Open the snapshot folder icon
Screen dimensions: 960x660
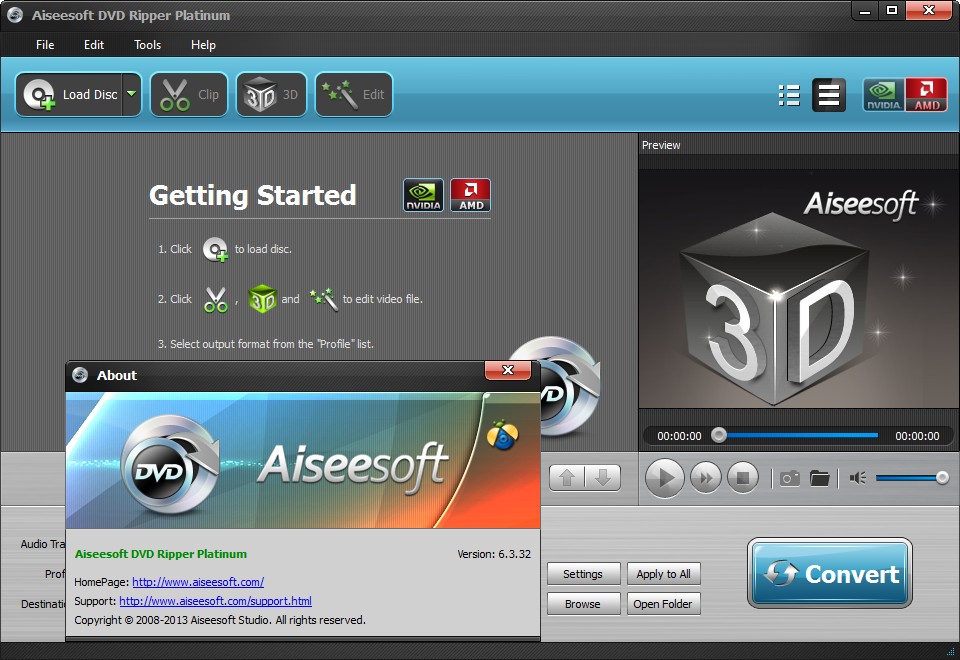(819, 478)
